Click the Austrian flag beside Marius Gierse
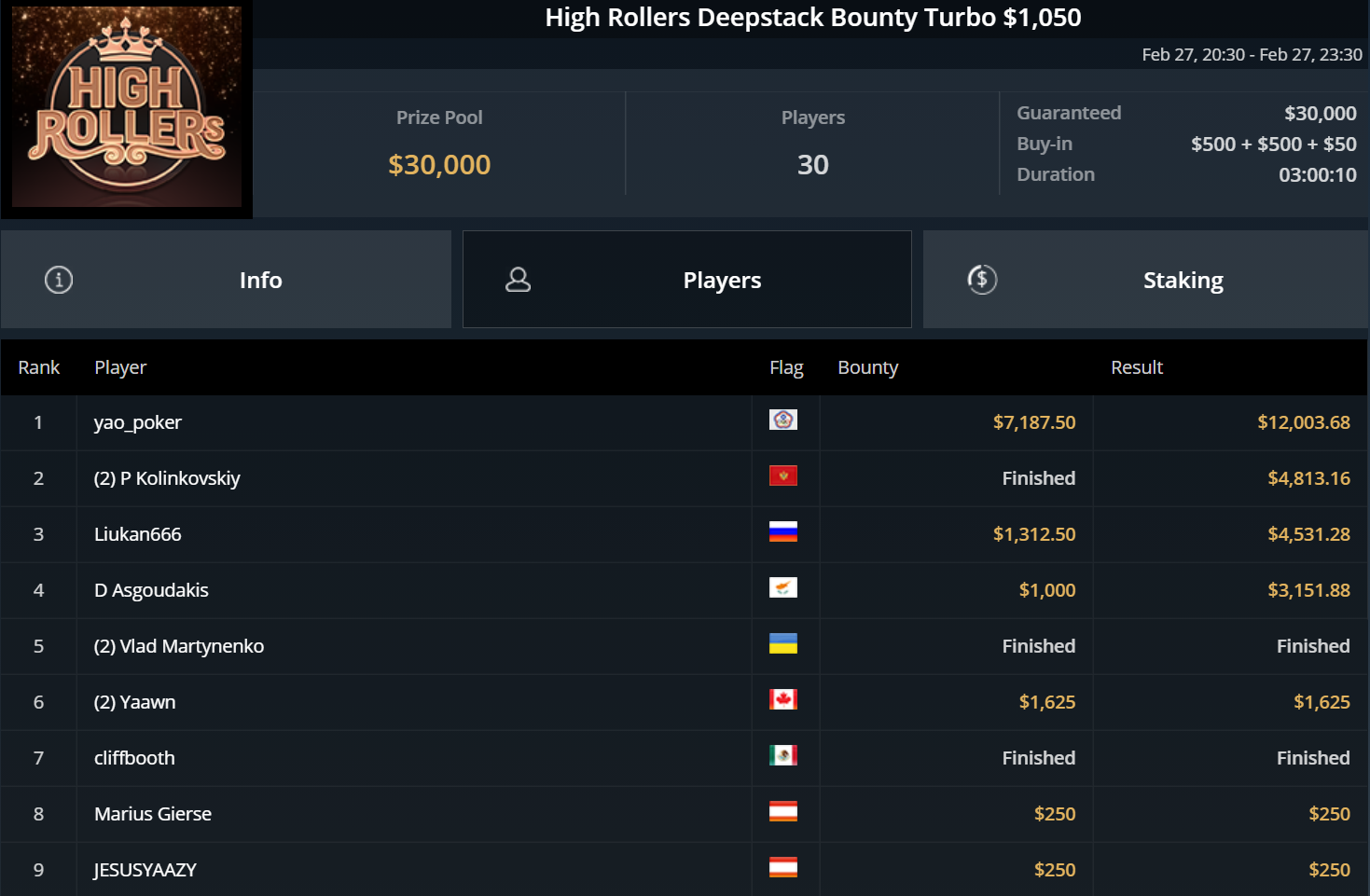The width and height of the screenshot is (1370, 896). (783, 812)
